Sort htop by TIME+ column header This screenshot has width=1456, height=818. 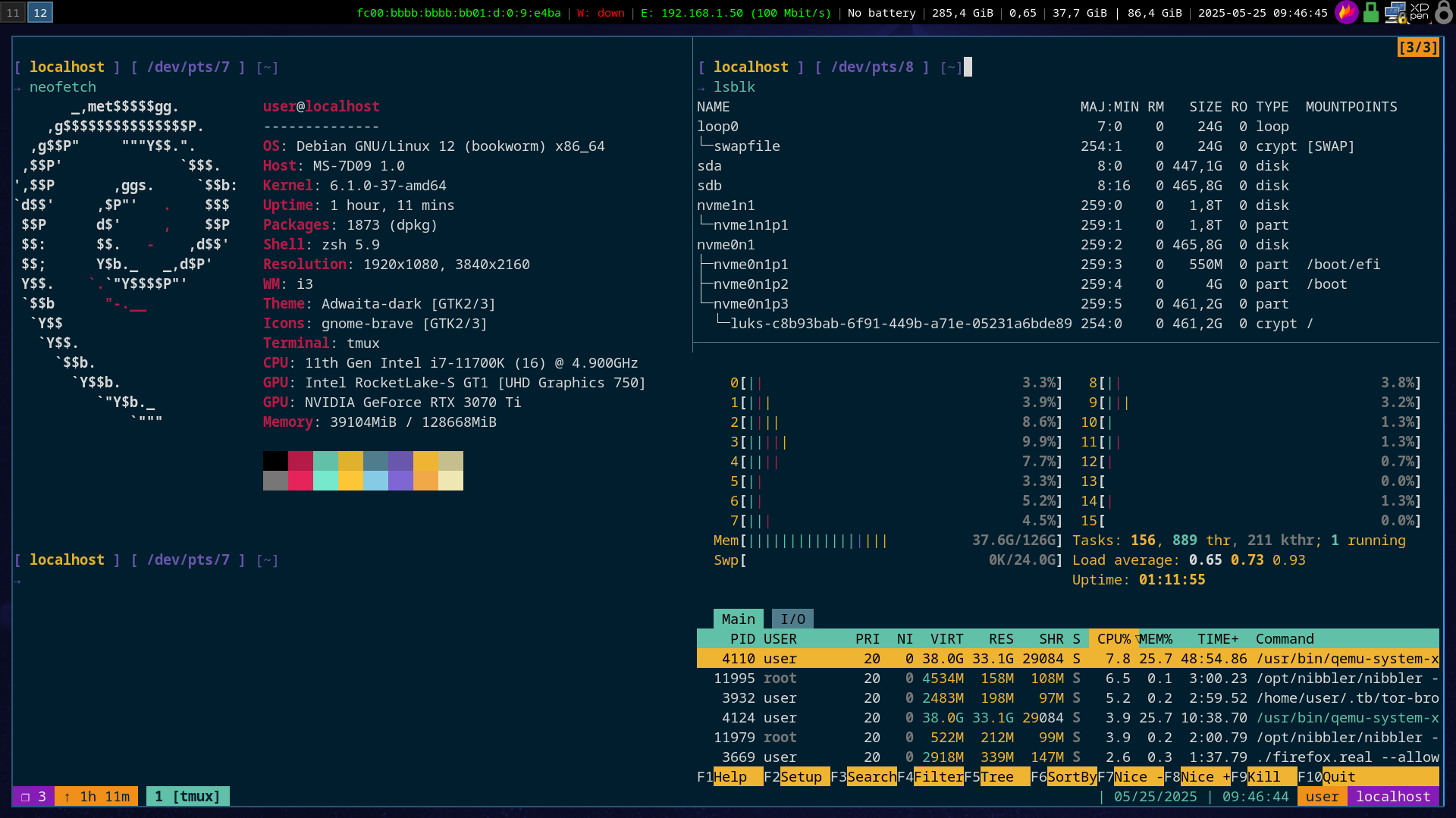[x=1218, y=638]
